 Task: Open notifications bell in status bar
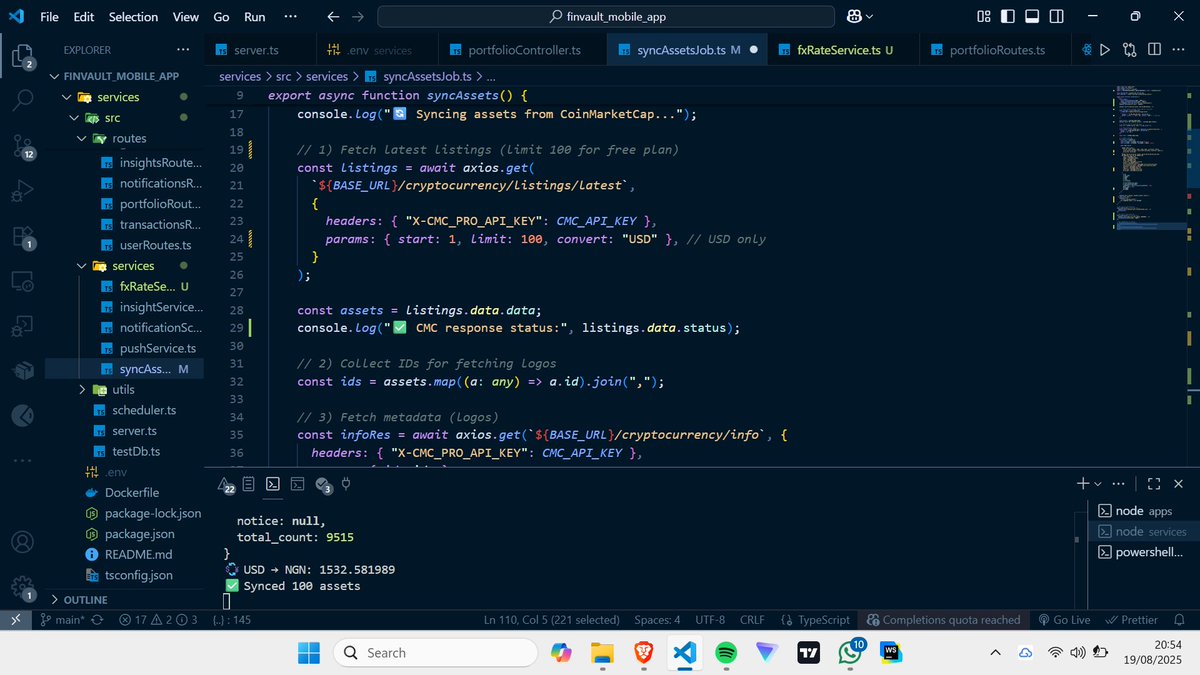tap(1181, 620)
